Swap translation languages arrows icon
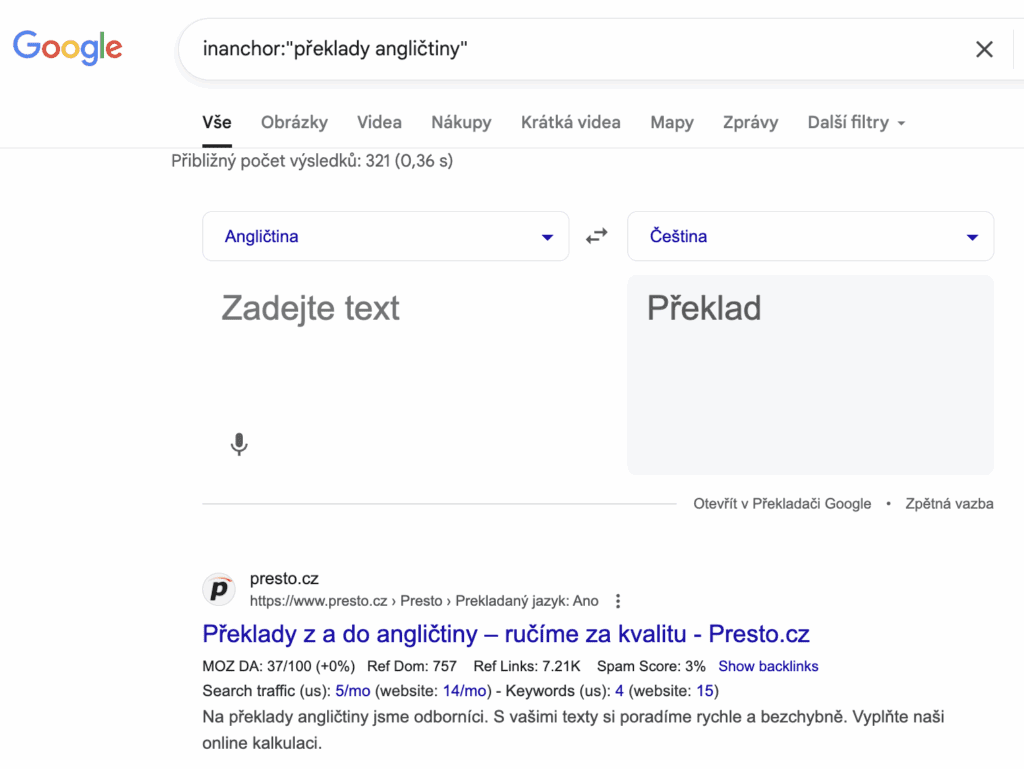 (x=597, y=236)
